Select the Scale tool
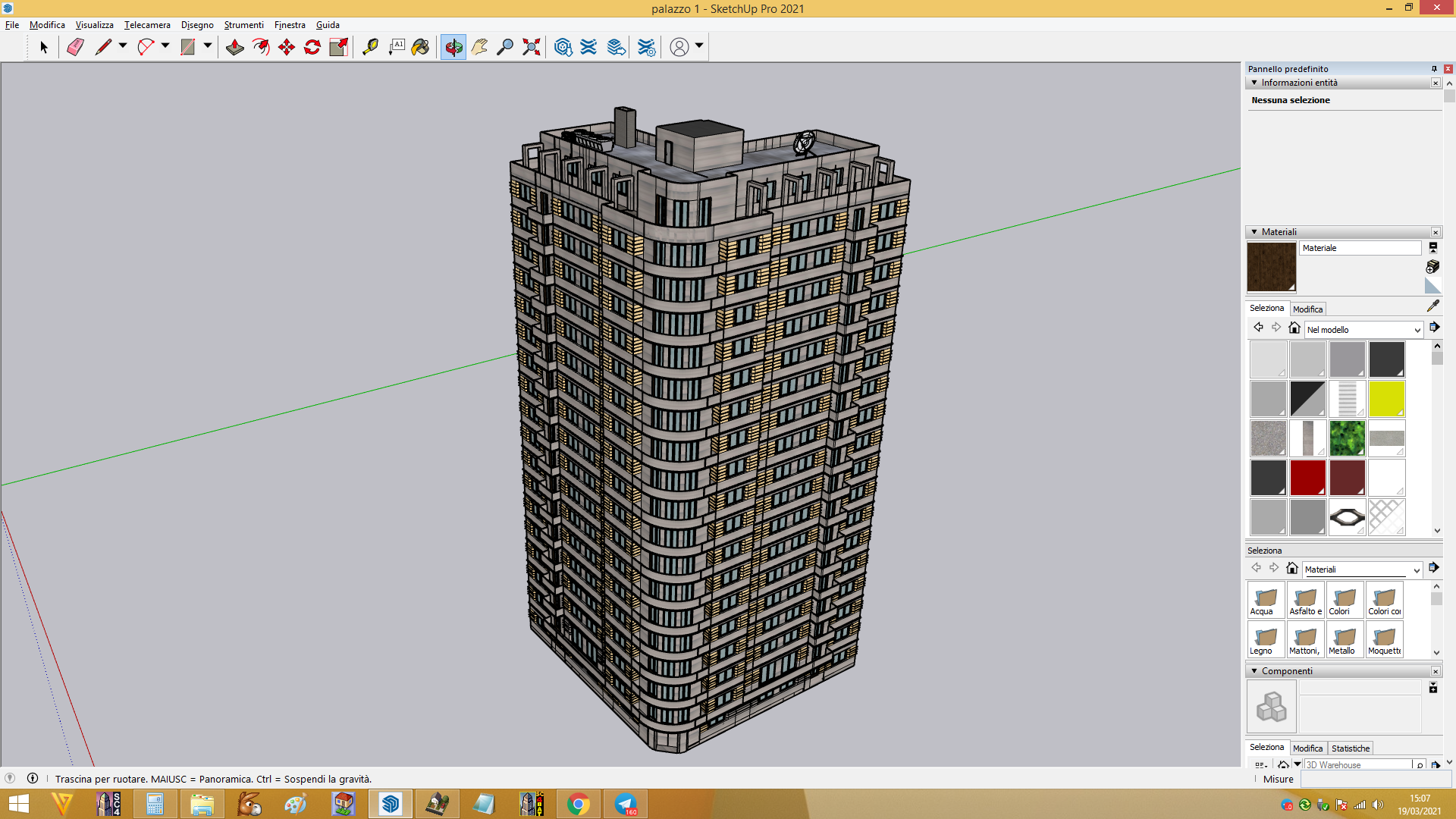The width and height of the screenshot is (1456, 819). [338, 47]
